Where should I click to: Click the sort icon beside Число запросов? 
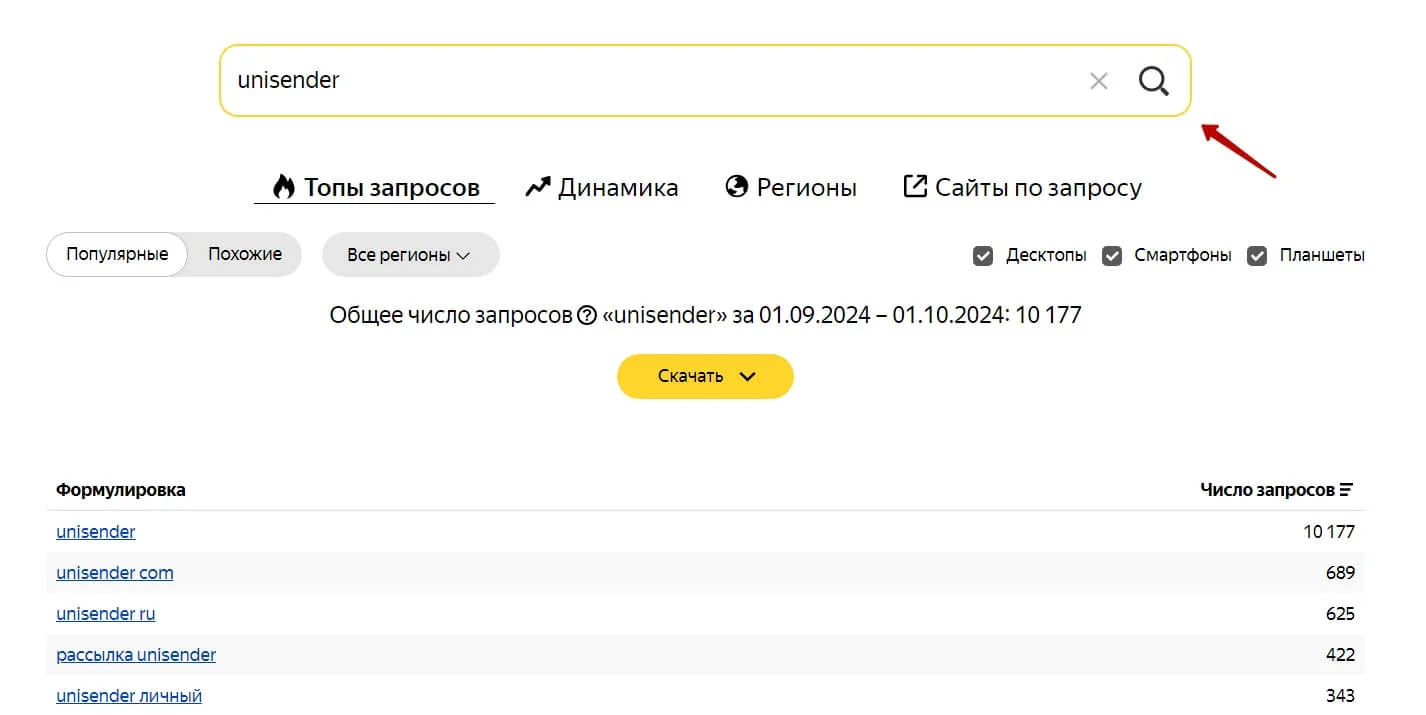[1347, 490]
